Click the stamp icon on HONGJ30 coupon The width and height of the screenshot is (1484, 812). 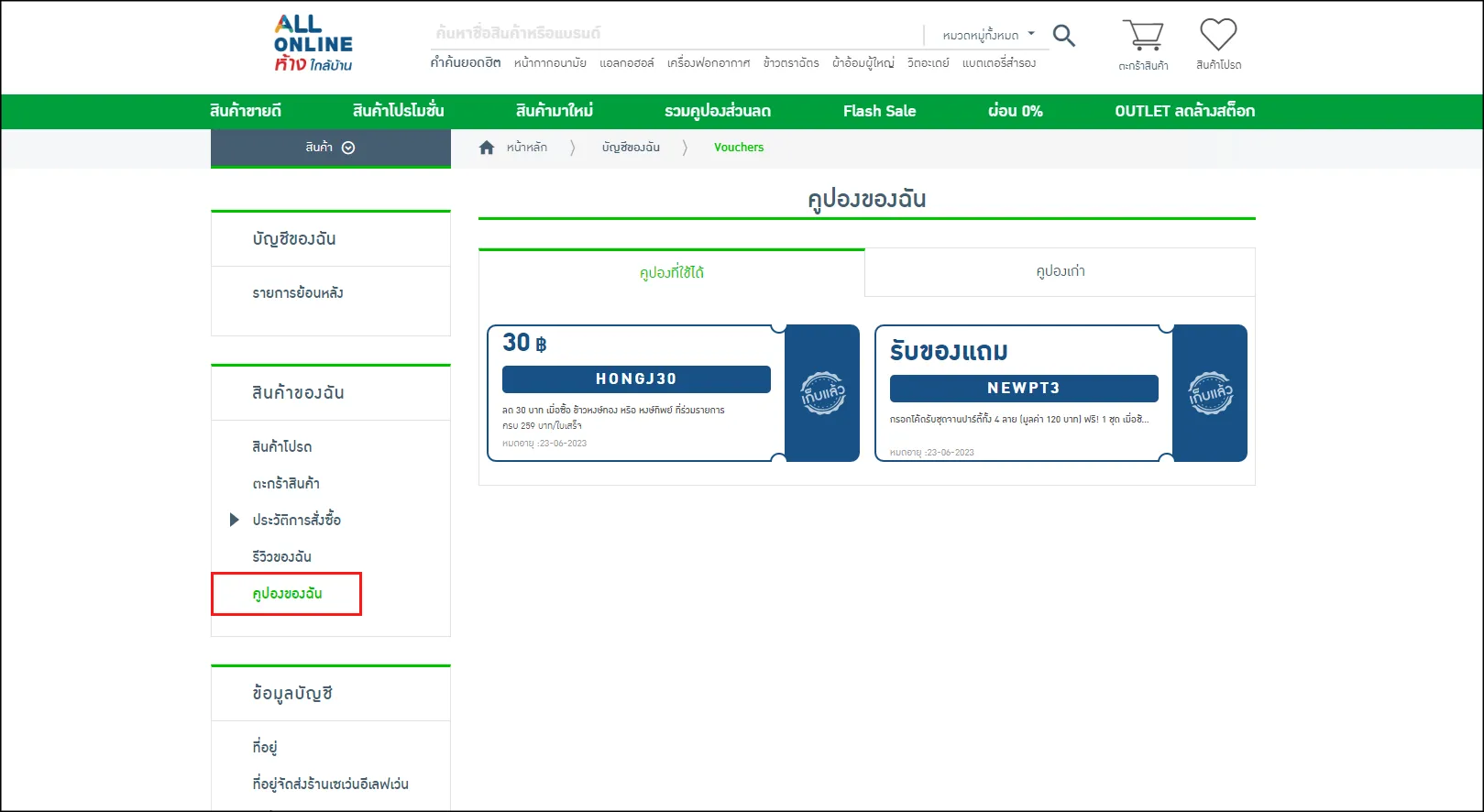point(822,393)
